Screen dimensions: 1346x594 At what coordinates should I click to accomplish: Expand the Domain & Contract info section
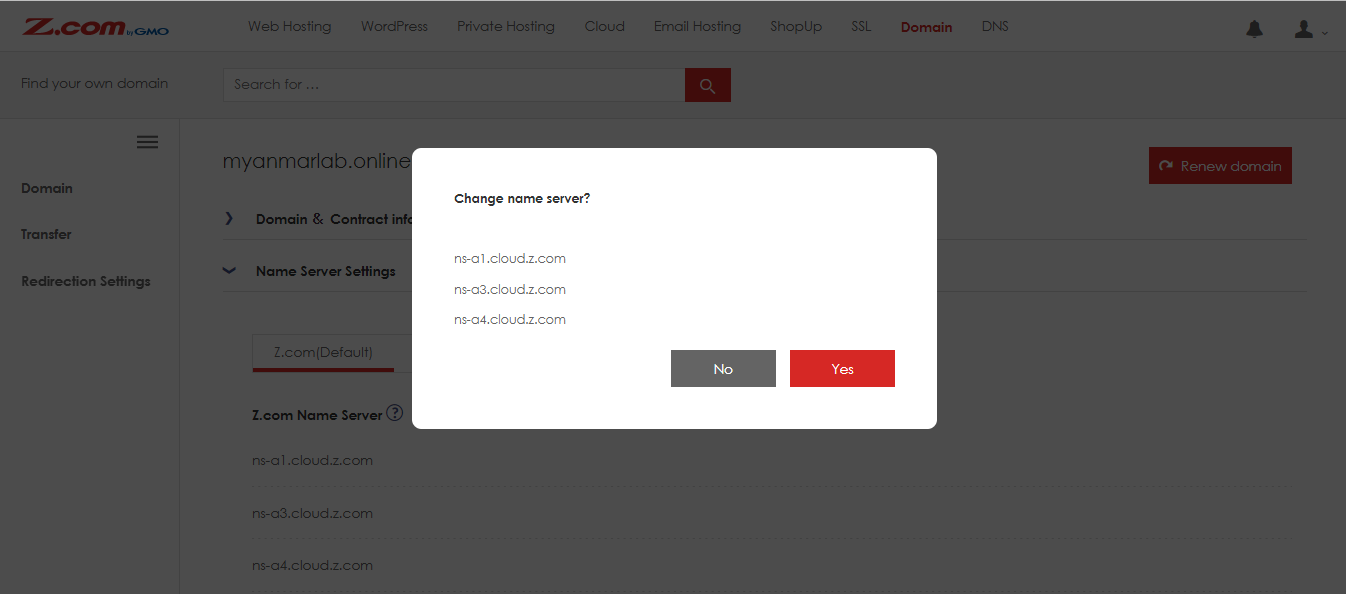318,219
